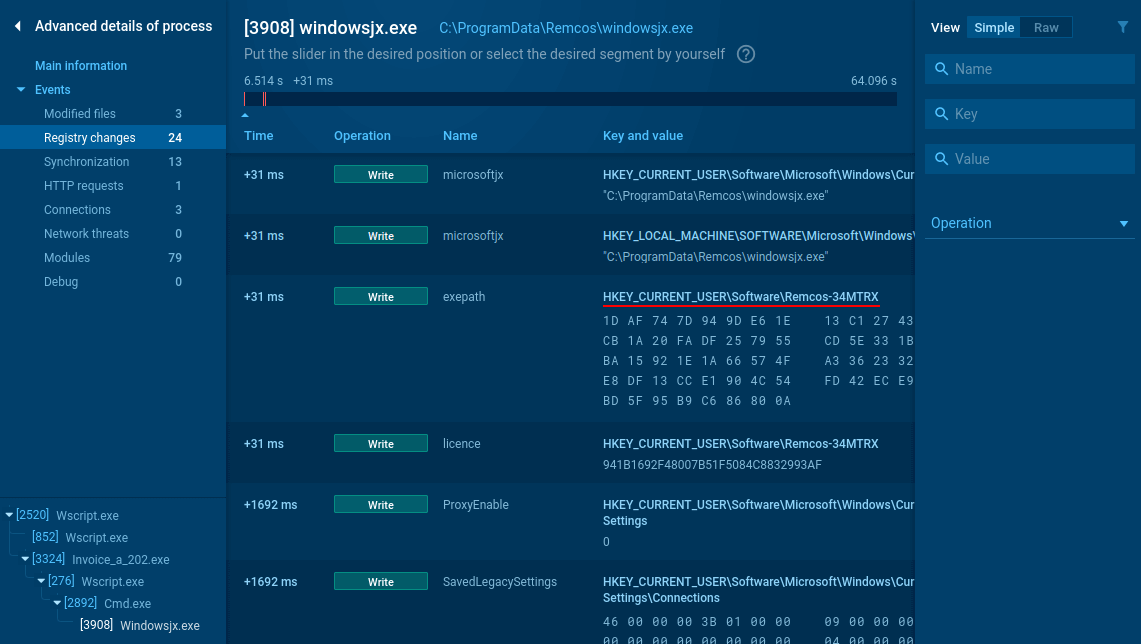Click the filter funnel icon
Image resolution: width=1141 pixels, height=644 pixels.
(x=1123, y=27)
